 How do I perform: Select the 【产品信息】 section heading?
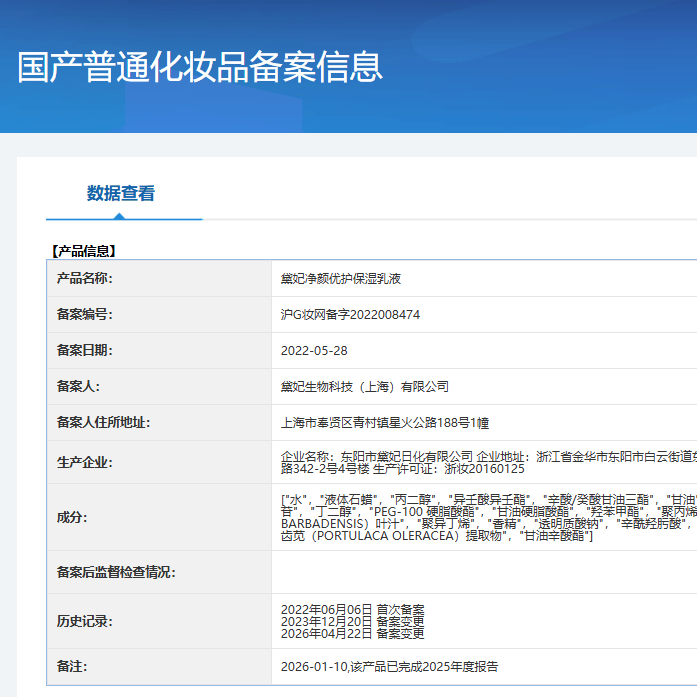click(x=83, y=251)
